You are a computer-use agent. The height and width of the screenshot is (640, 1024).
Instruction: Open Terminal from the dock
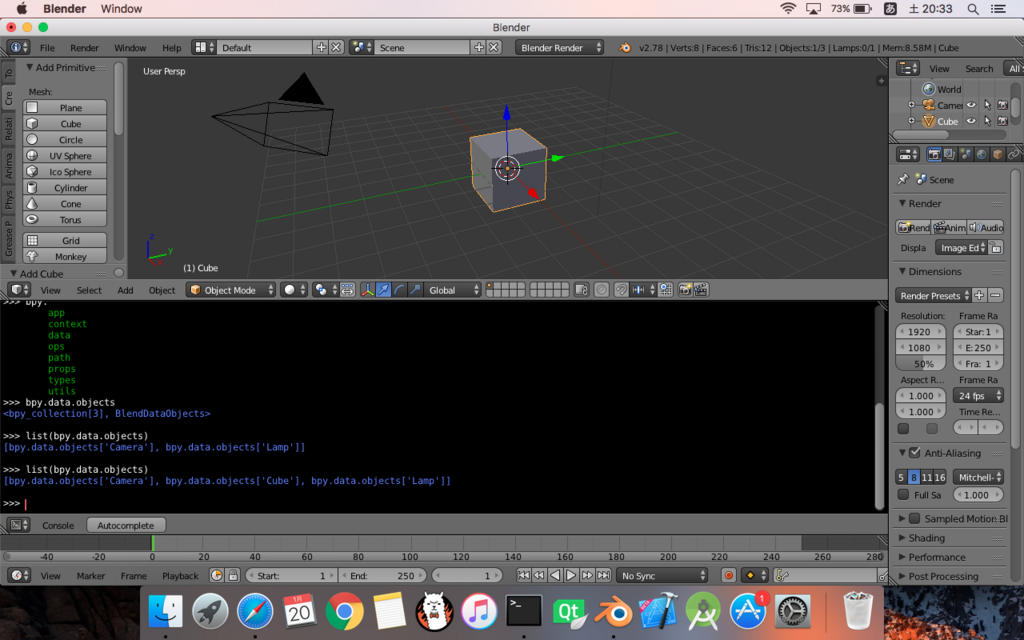pyautogui.click(x=524, y=612)
